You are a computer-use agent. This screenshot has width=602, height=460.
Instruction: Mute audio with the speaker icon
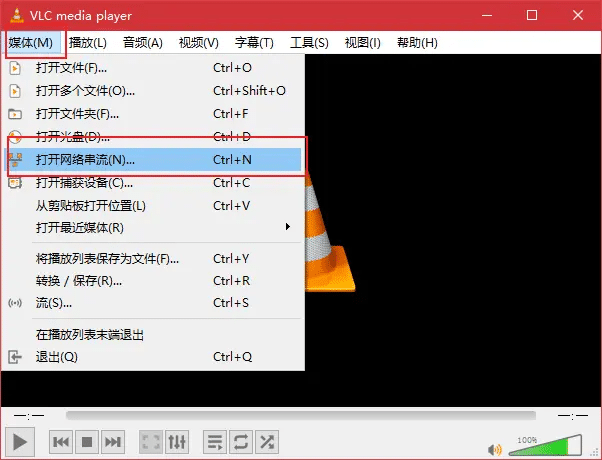pyautogui.click(x=494, y=449)
